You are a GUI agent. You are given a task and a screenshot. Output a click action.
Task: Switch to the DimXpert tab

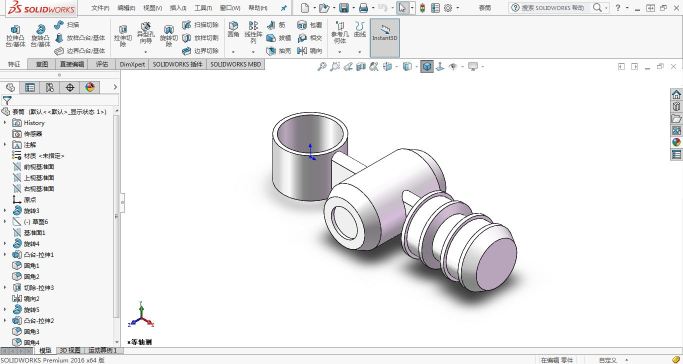point(132,64)
